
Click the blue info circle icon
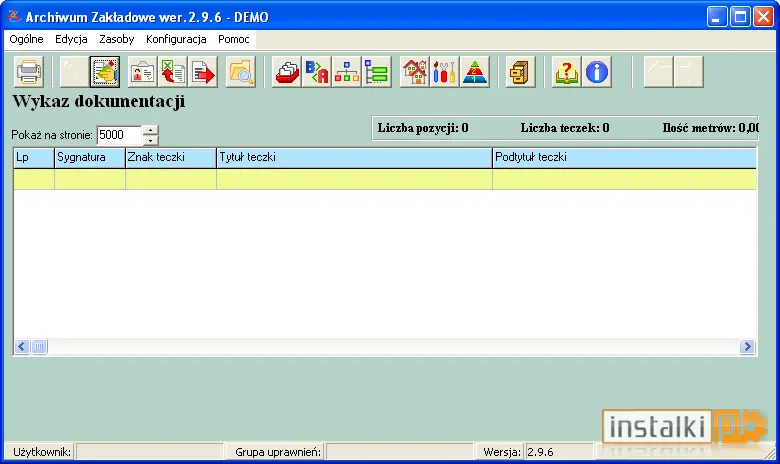[596, 72]
